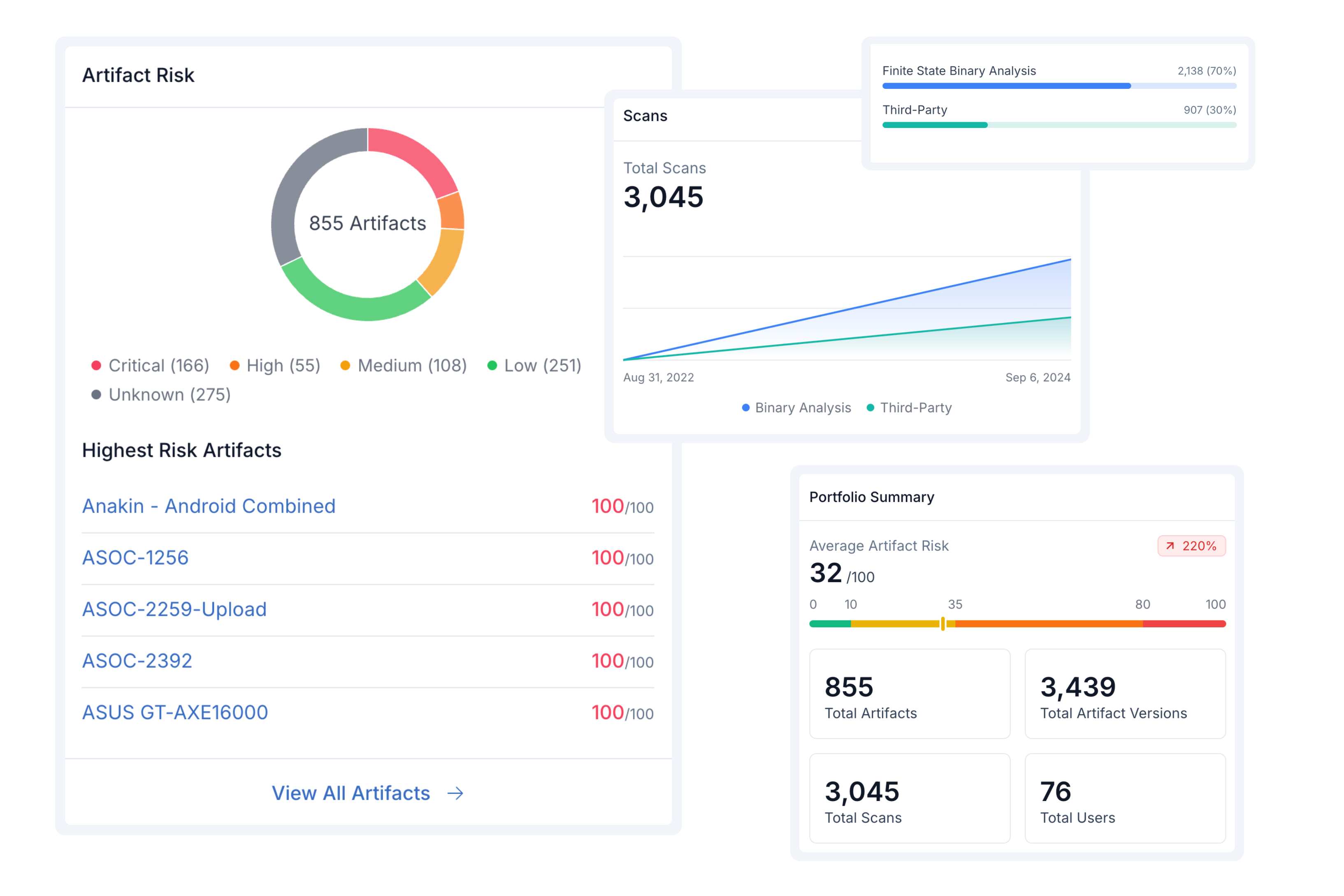Toggle the Medium (108) legend entry
The image size is (1344, 896).
(412, 366)
